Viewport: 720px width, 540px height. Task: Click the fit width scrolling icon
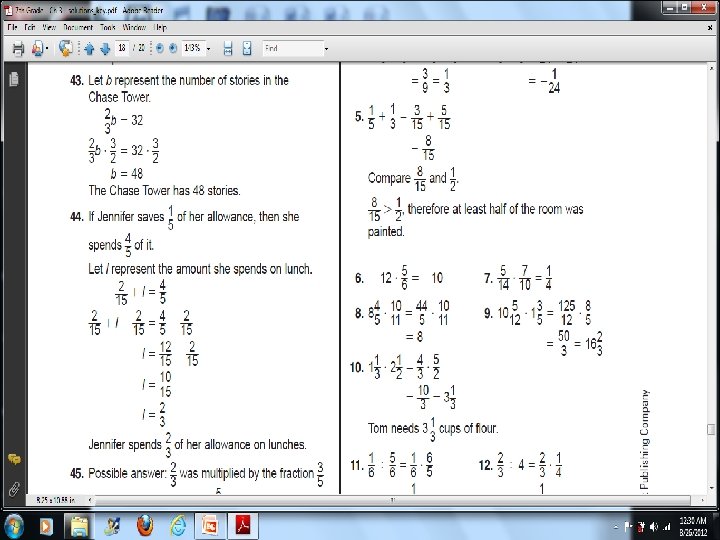click(x=228, y=48)
